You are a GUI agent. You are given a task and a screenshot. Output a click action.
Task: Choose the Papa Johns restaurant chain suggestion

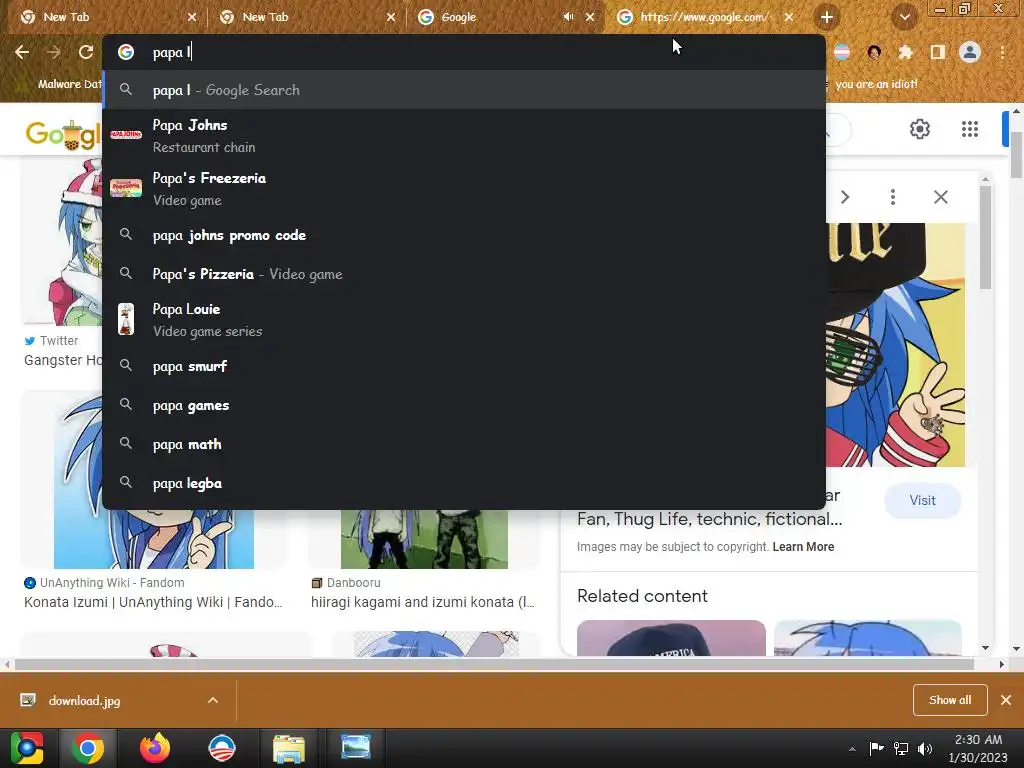(464, 135)
